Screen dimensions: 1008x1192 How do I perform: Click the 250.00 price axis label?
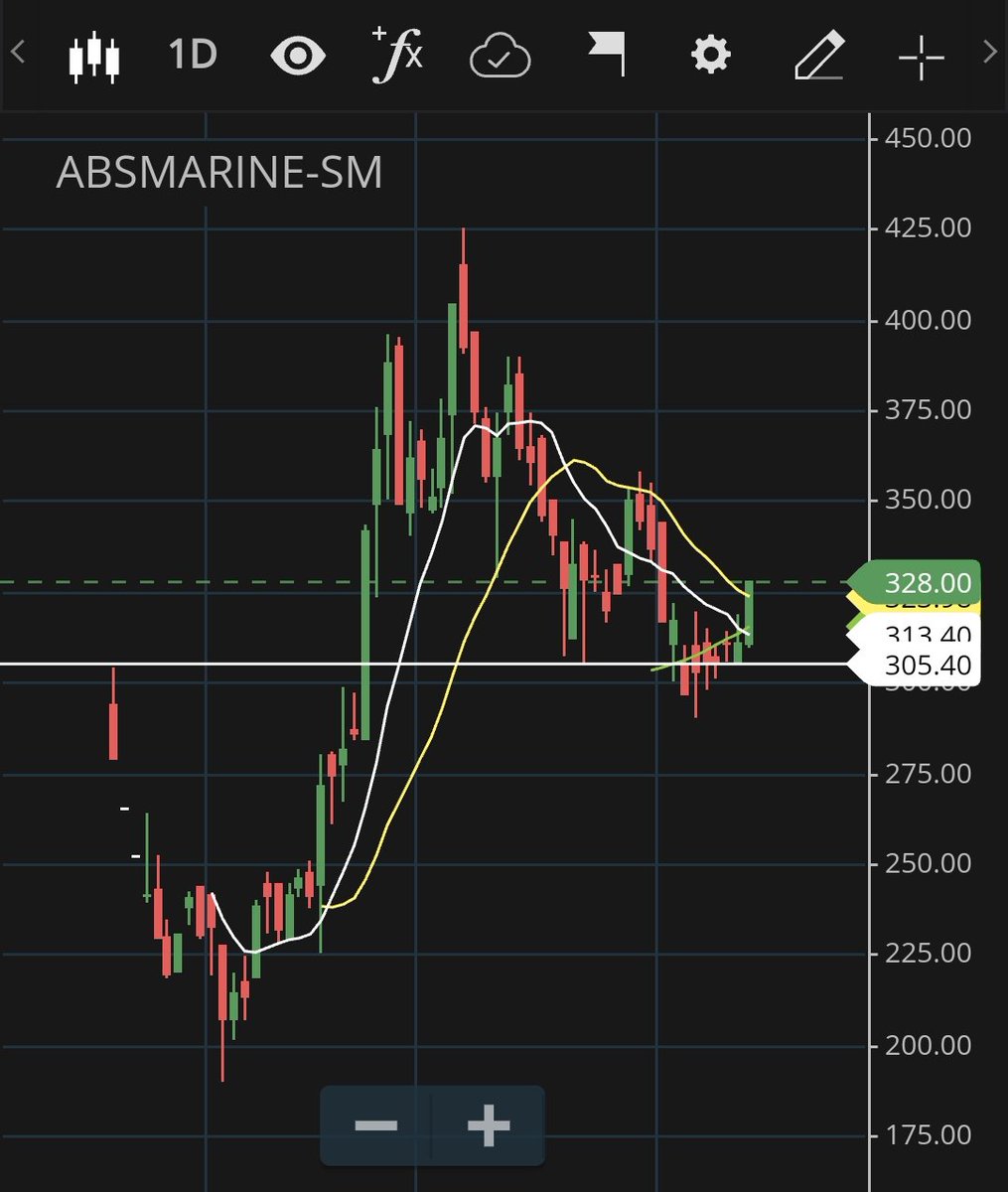click(x=928, y=863)
